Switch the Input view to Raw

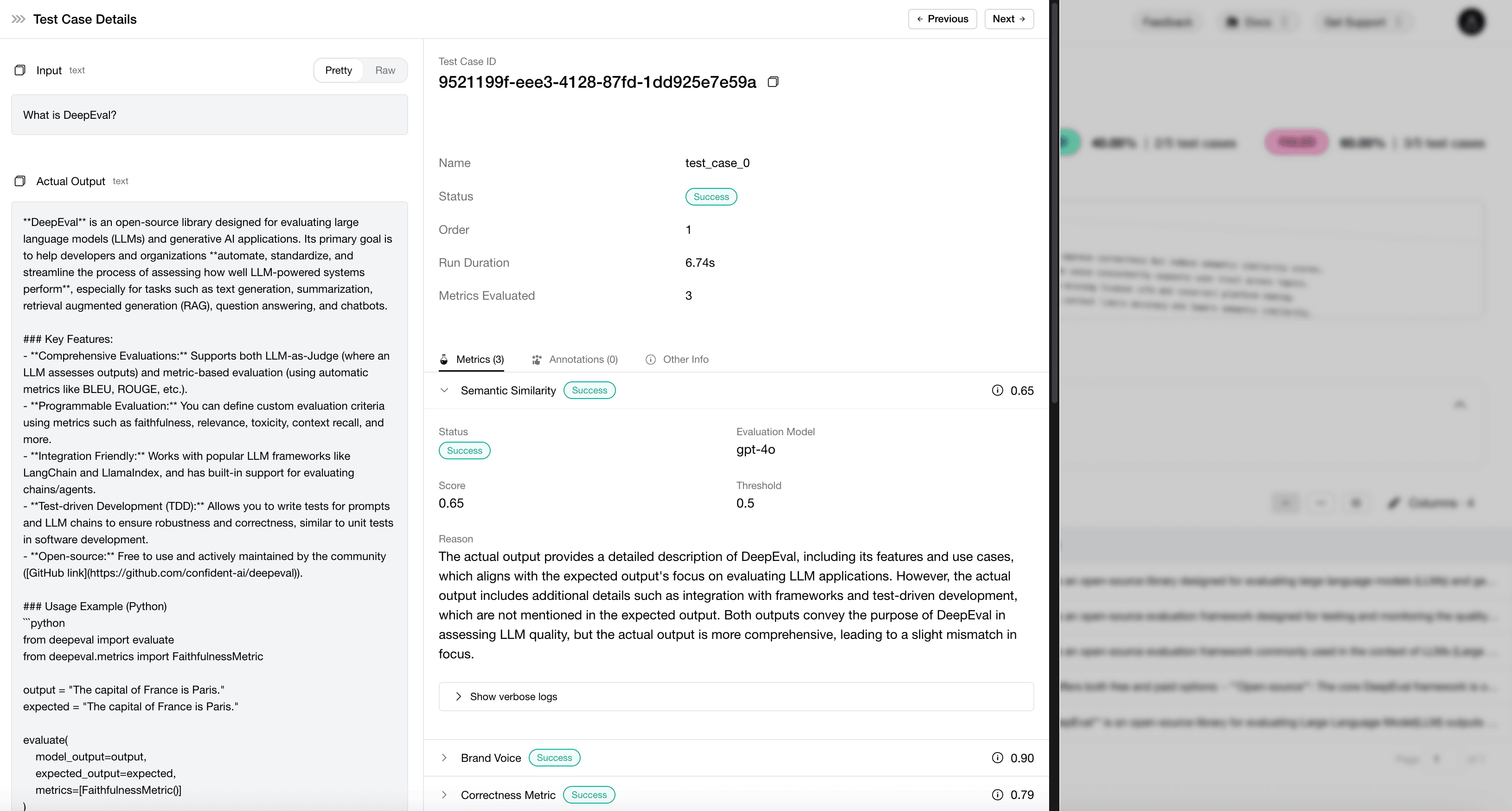(x=384, y=70)
